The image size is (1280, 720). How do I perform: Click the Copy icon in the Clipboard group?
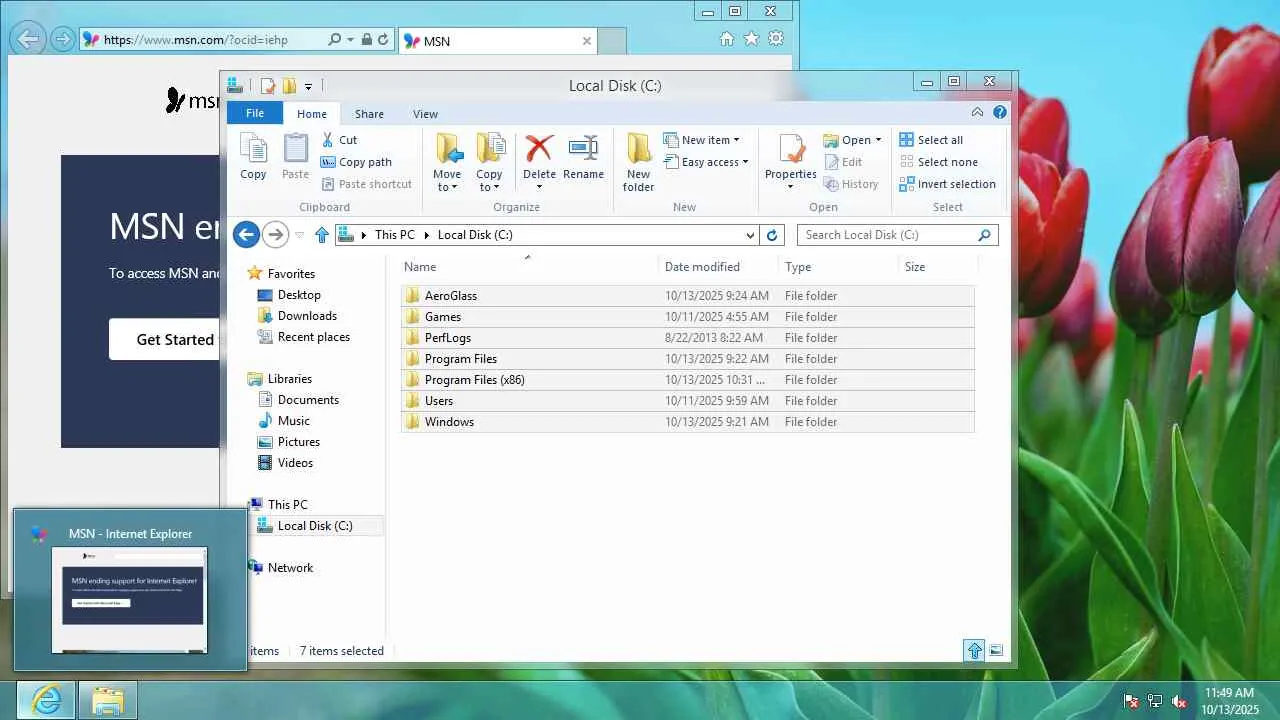pos(253,149)
